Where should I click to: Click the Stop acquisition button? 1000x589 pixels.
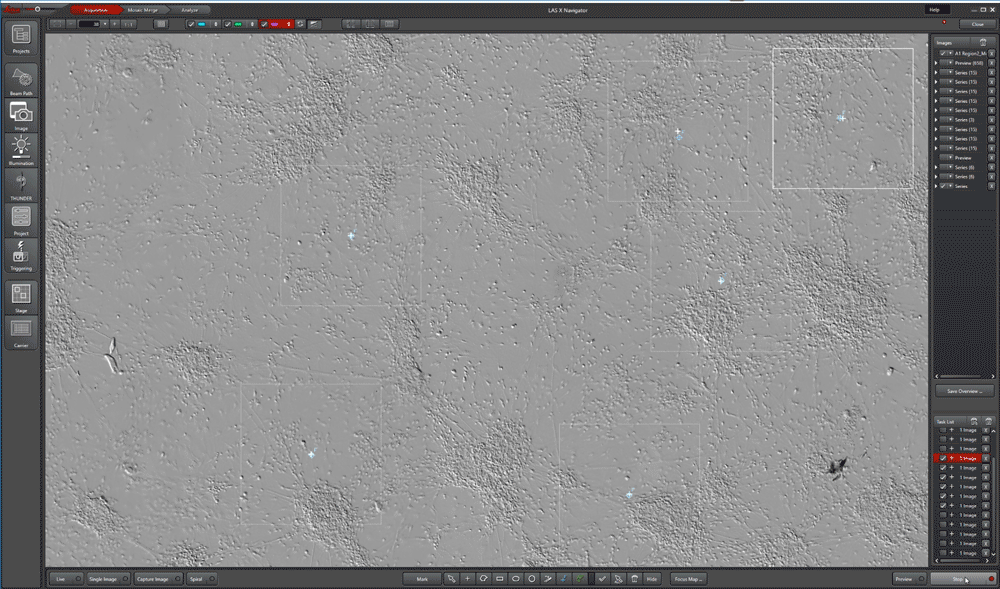coord(962,579)
